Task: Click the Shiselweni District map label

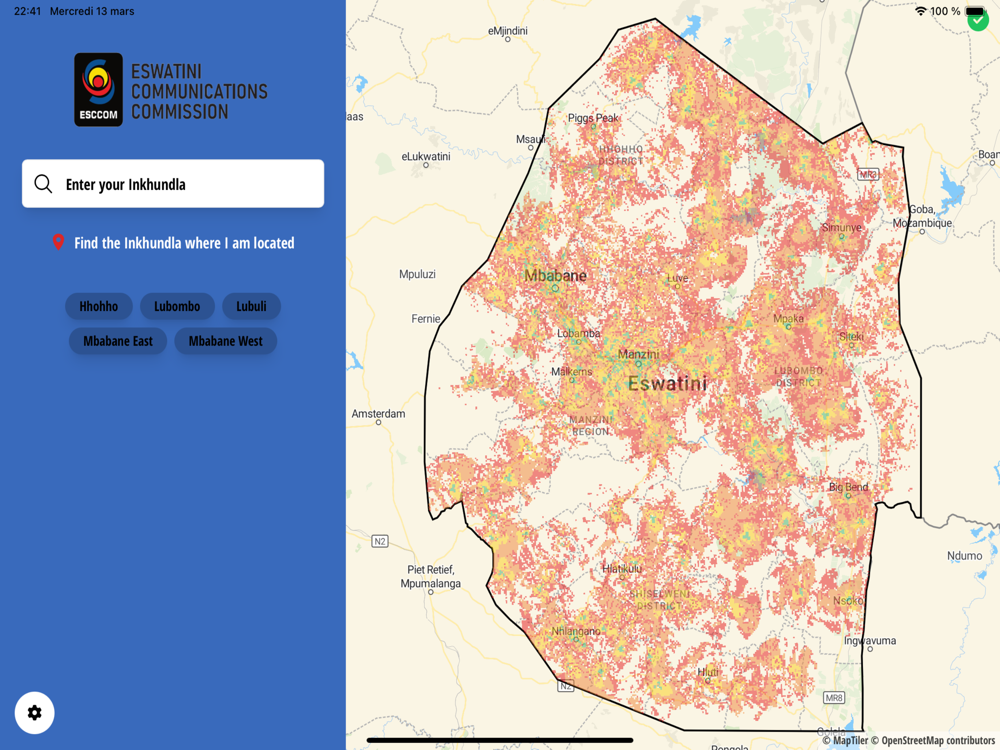Action: point(659,599)
